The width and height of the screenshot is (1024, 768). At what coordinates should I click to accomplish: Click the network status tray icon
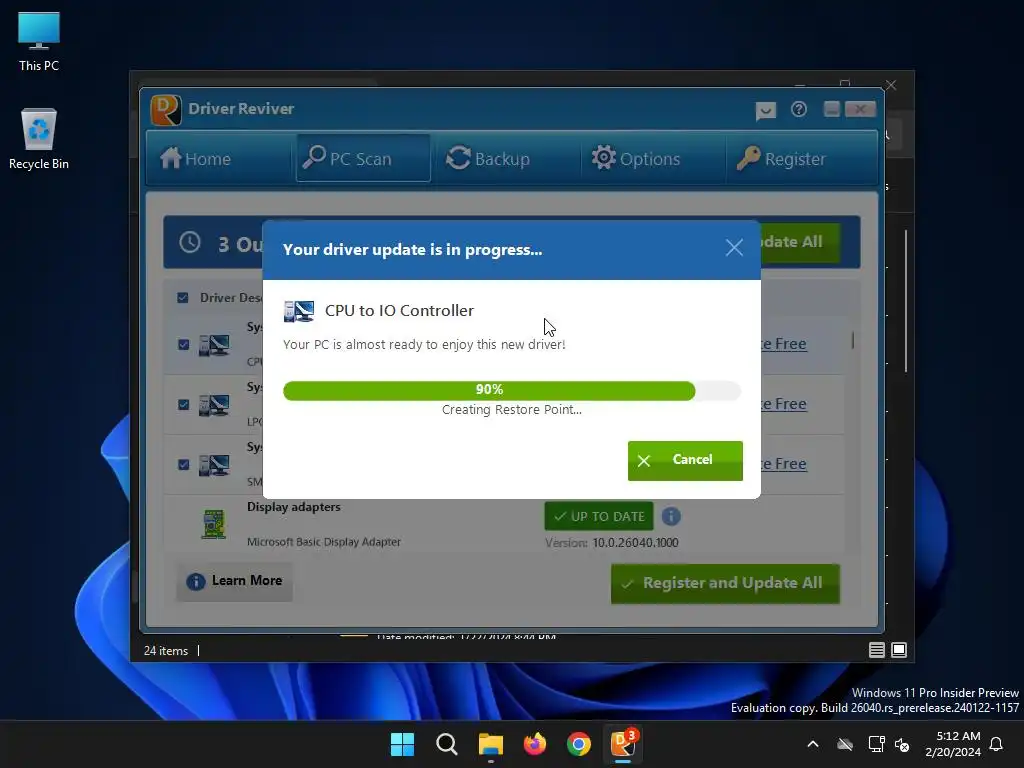[876, 744]
